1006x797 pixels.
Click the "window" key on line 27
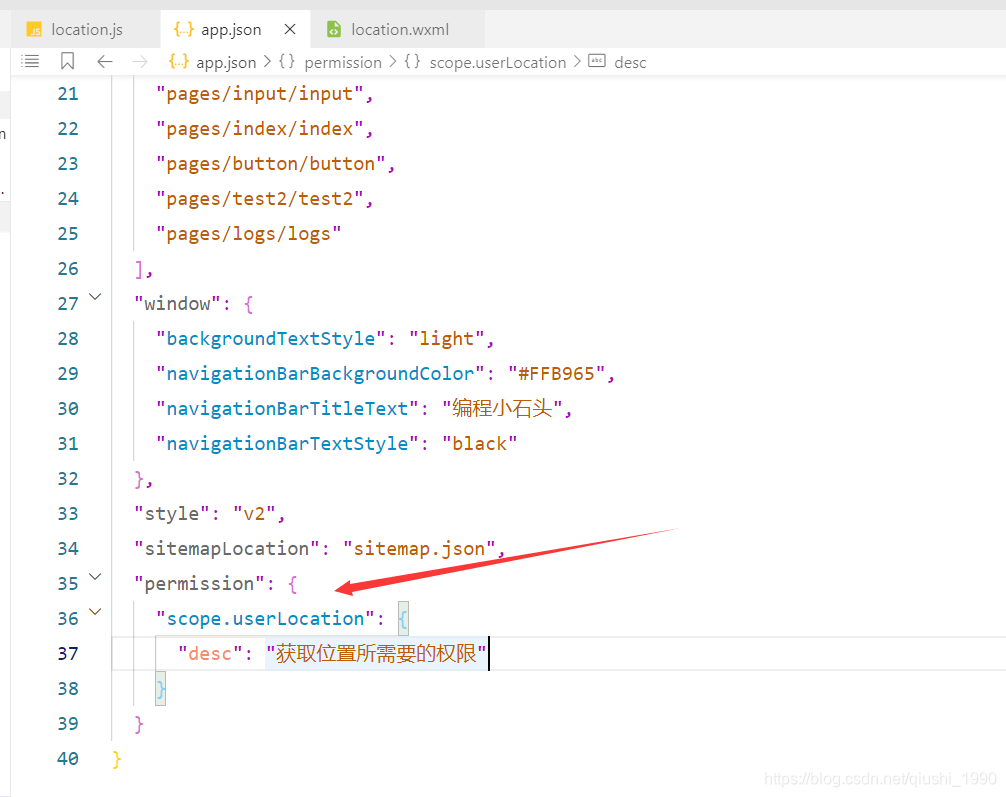pos(177,304)
